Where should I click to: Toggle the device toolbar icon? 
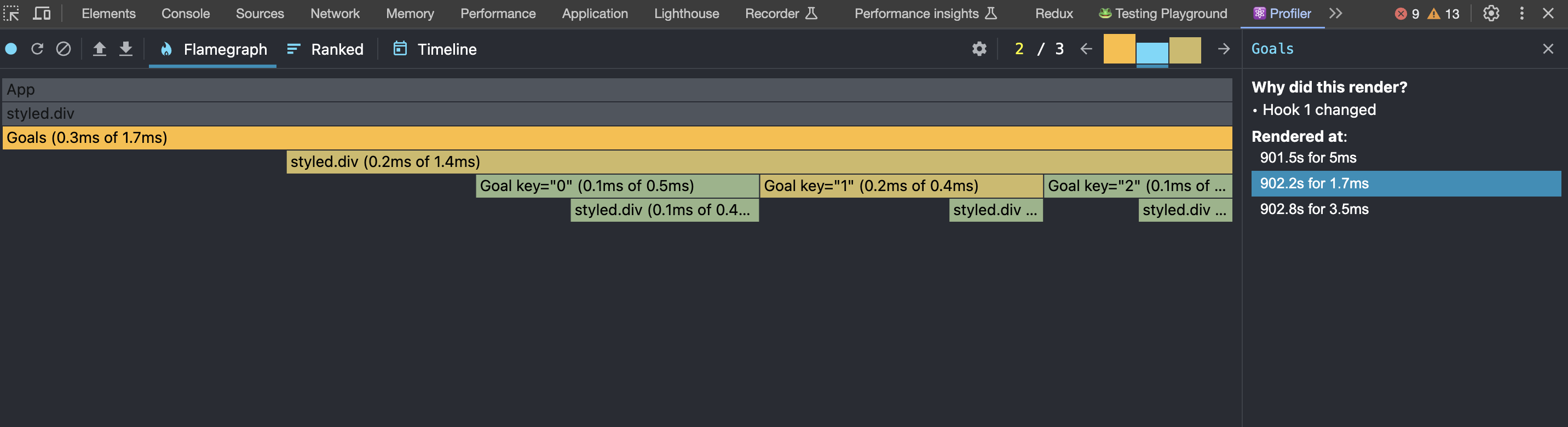point(42,13)
